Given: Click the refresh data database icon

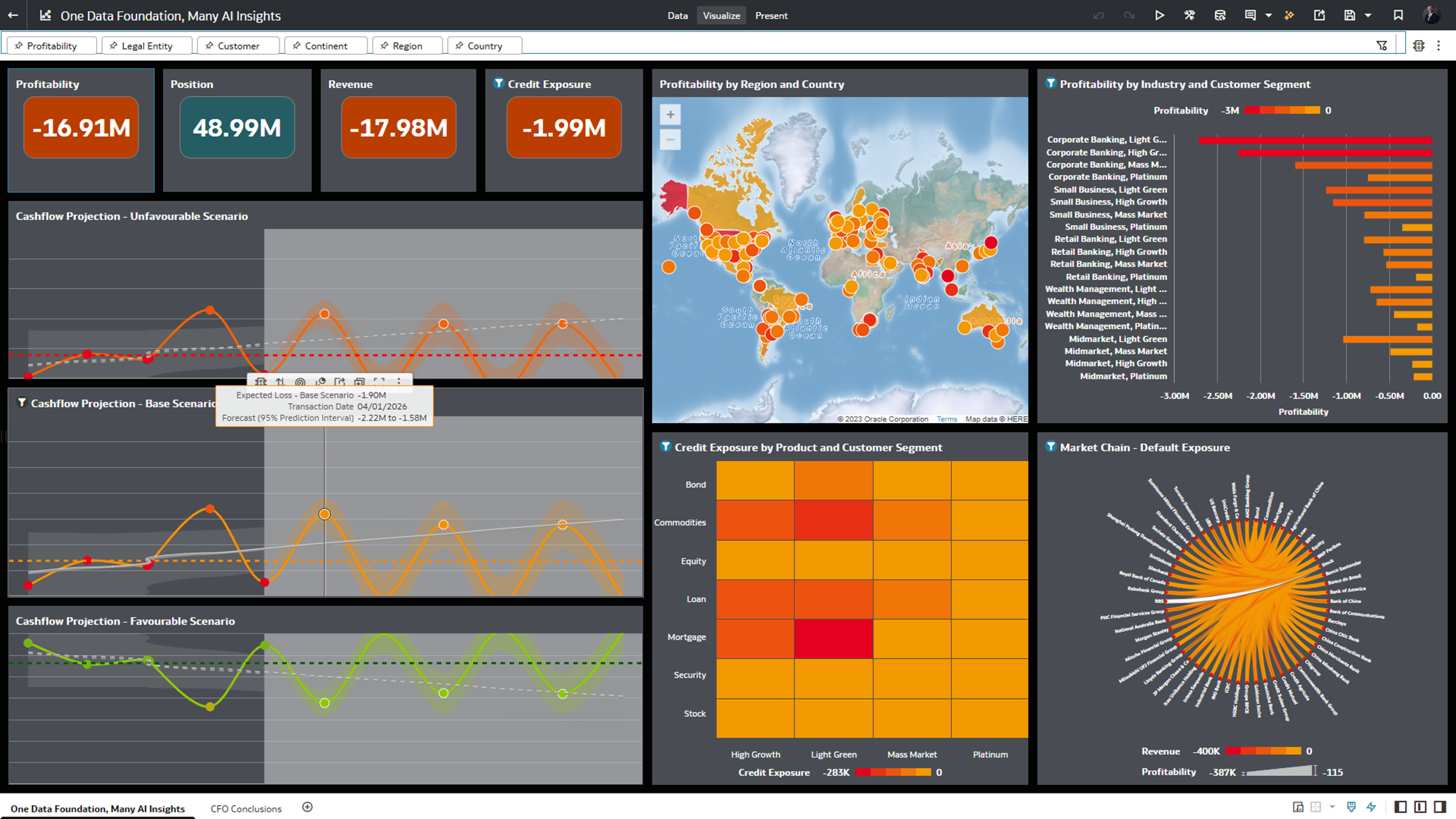Looking at the screenshot, I should coord(1220,15).
